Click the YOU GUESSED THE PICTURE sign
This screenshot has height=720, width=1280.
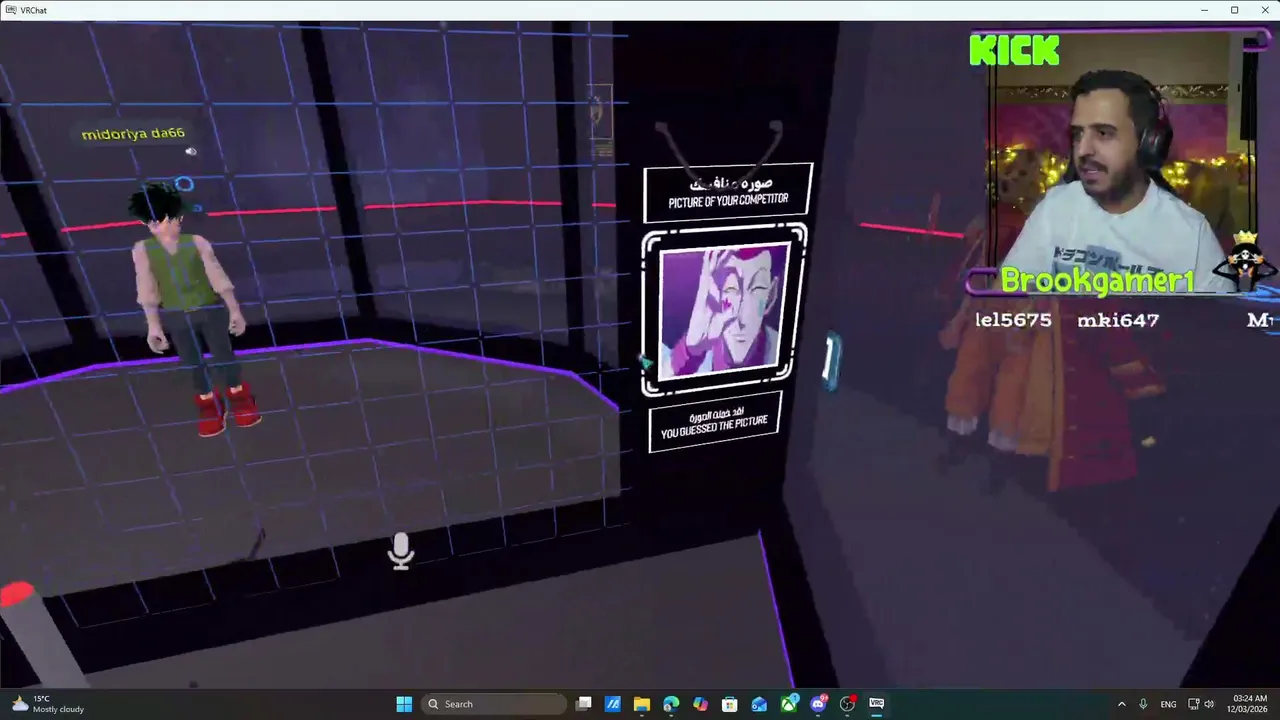pyautogui.click(x=714, y=420)
